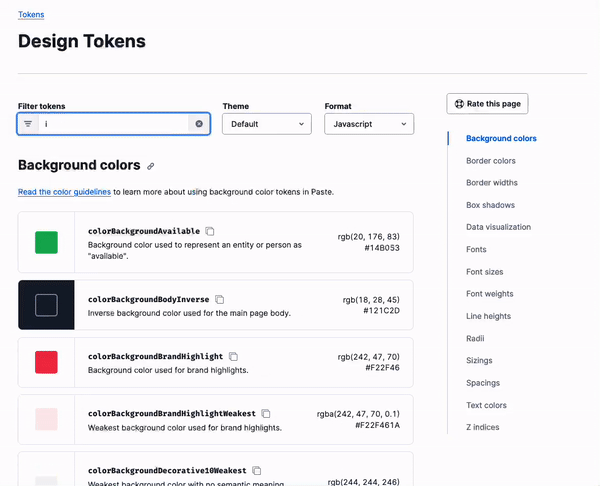Click the filter icon in the search field

(x=28, y=124)
